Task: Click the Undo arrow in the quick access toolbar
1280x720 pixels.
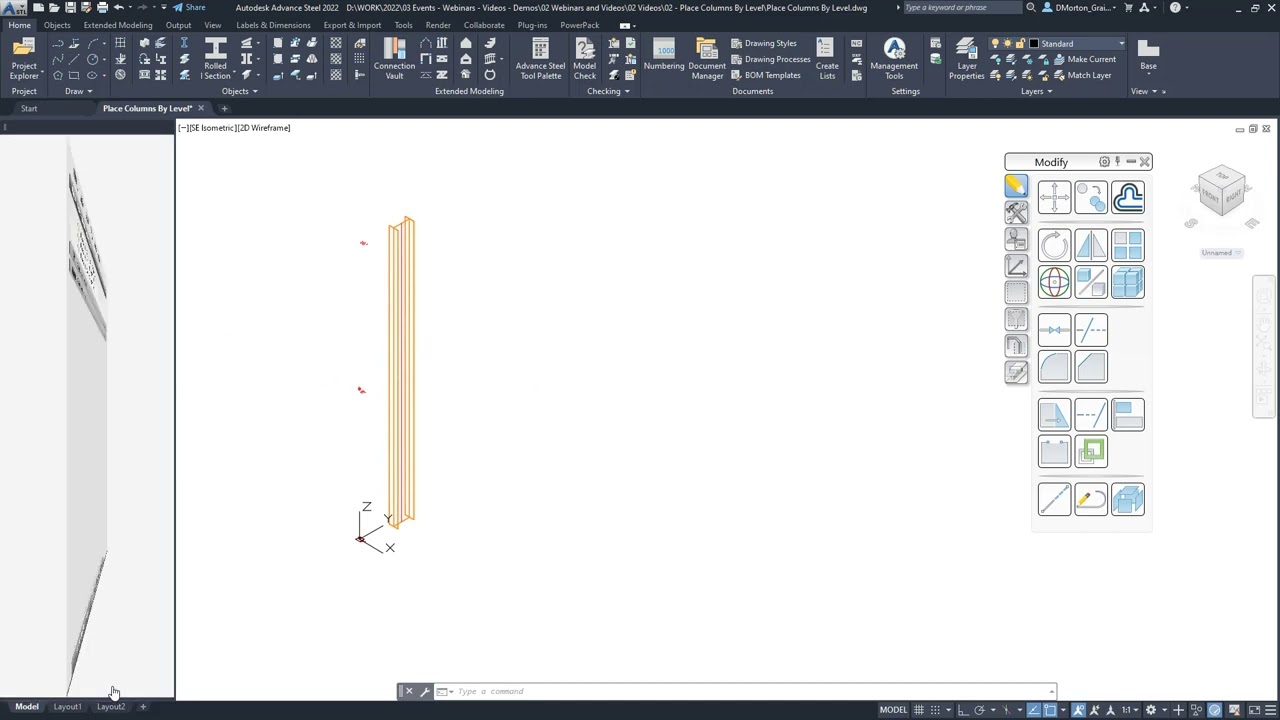Action: coord(118,7)
